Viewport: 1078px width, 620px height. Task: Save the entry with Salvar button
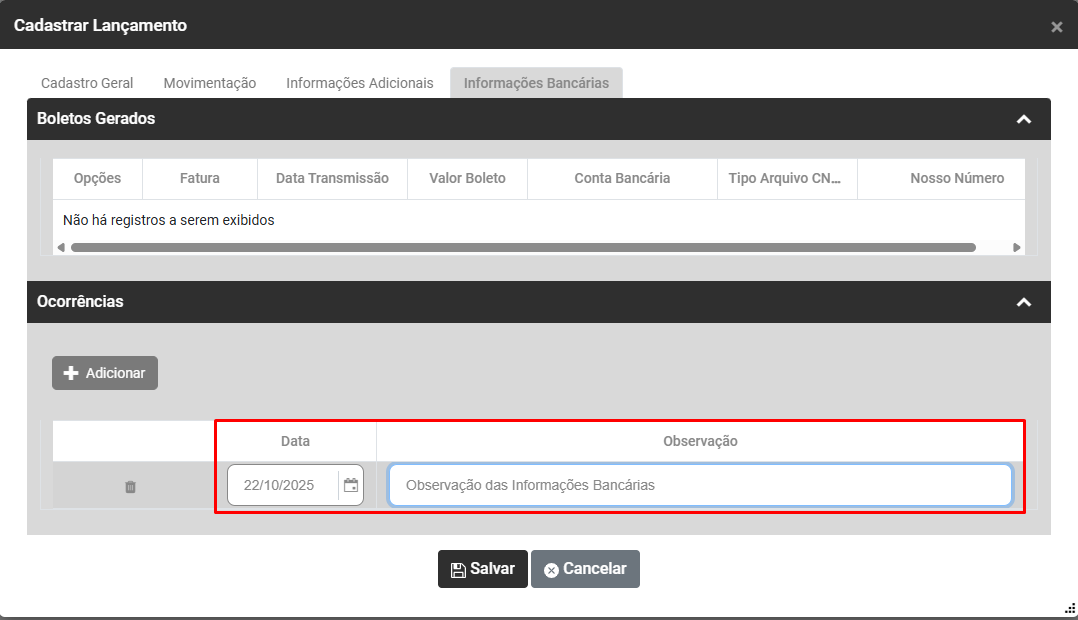click(x=483, y=569)
